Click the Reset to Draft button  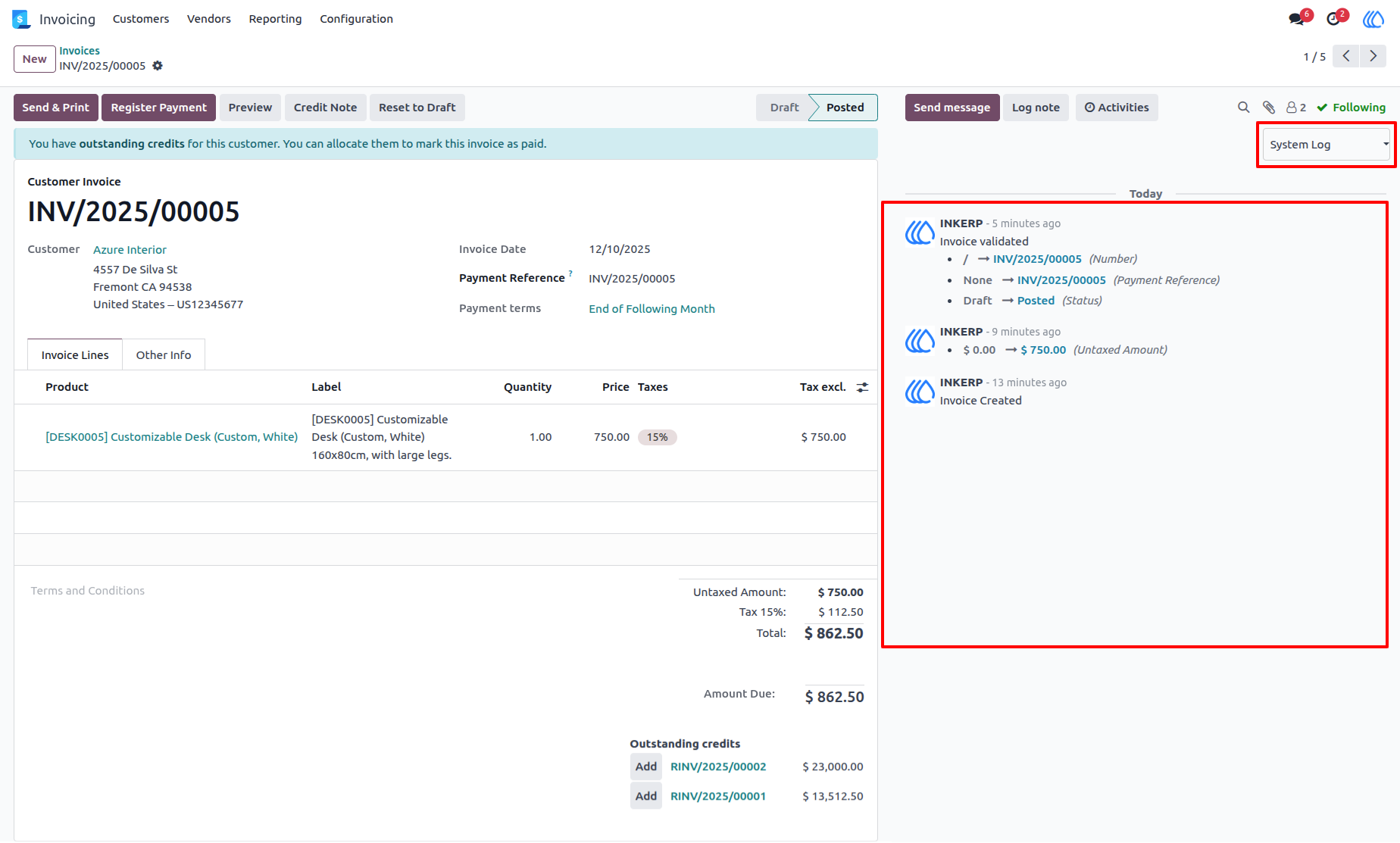[x=417, y=108]
